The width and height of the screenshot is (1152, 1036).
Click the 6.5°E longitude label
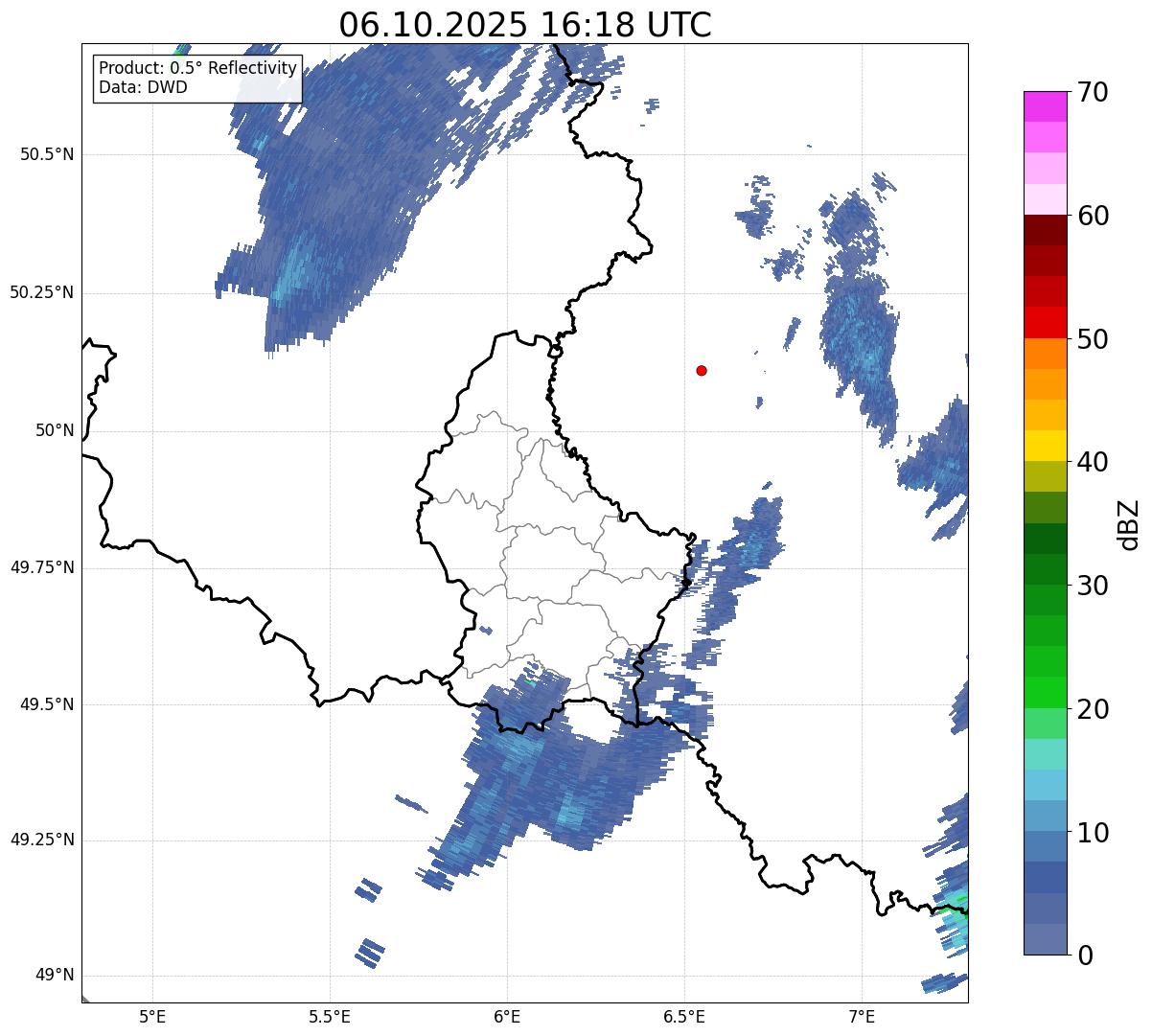[684, 1017]
